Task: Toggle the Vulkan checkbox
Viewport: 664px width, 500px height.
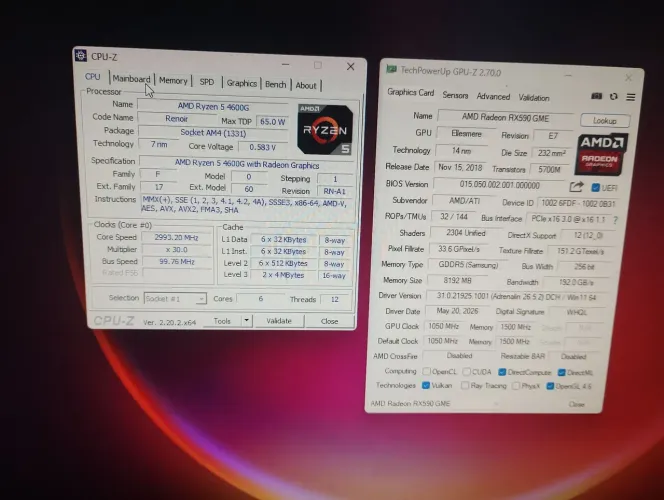Action: point(426,385)
